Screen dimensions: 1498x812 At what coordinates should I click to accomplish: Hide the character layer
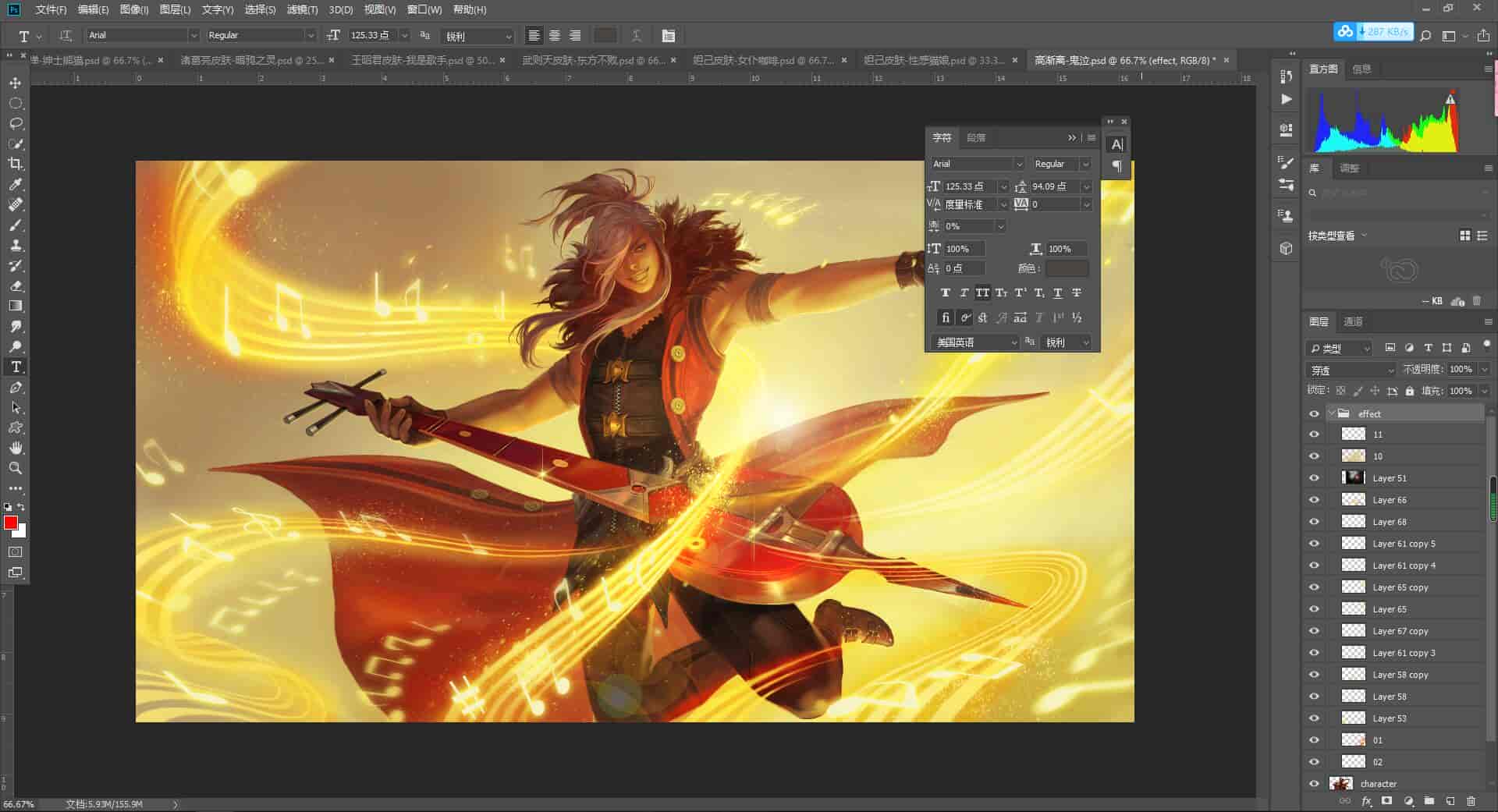(x=1315, y=784)
